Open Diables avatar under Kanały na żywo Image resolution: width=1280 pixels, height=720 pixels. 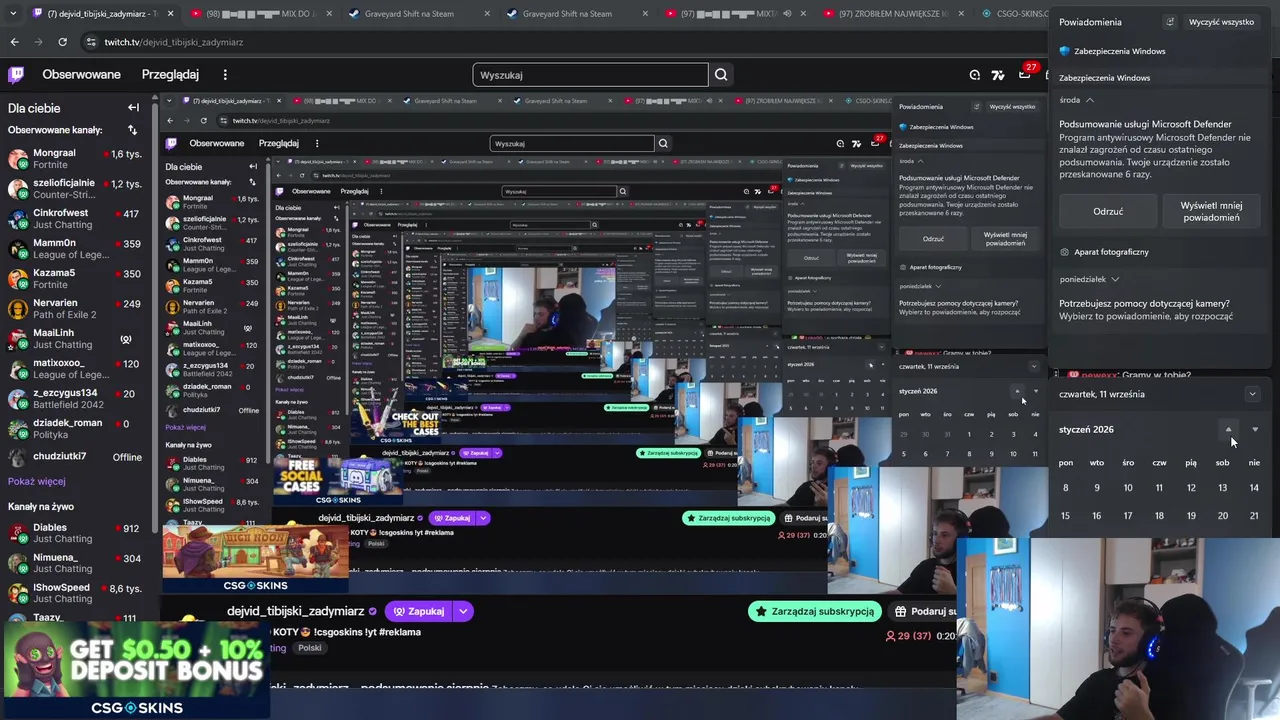(x=18, y=533)
